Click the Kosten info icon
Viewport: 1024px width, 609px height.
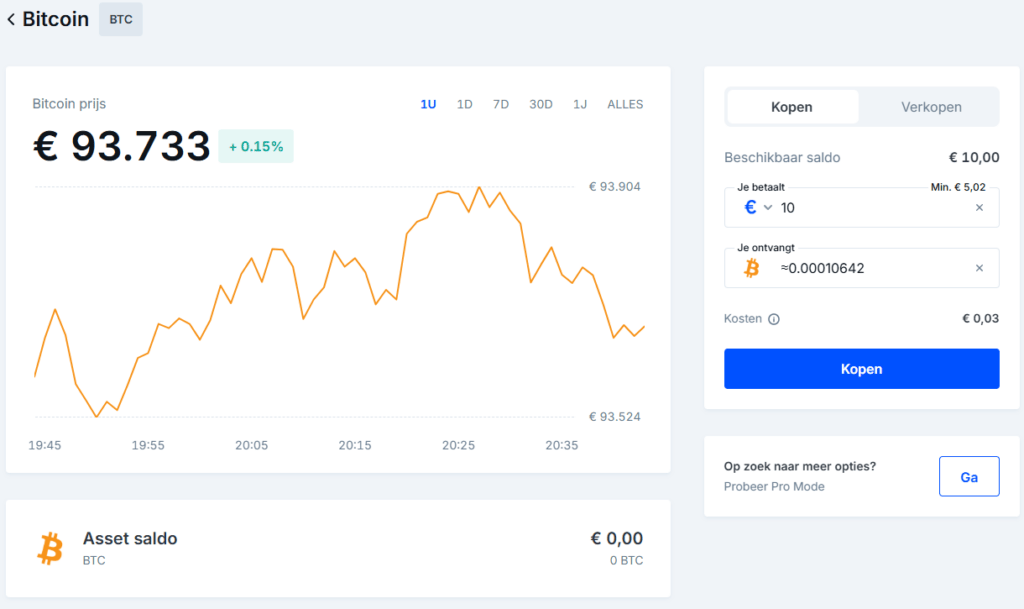point(774,319)
